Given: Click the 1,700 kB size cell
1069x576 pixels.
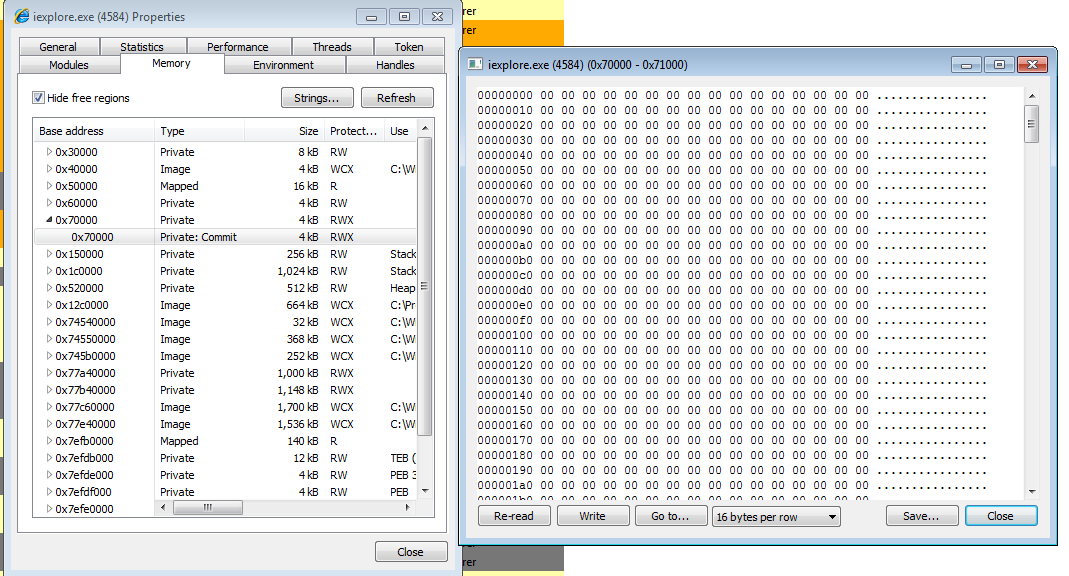Looking at the screenshot, I should 298,407.
